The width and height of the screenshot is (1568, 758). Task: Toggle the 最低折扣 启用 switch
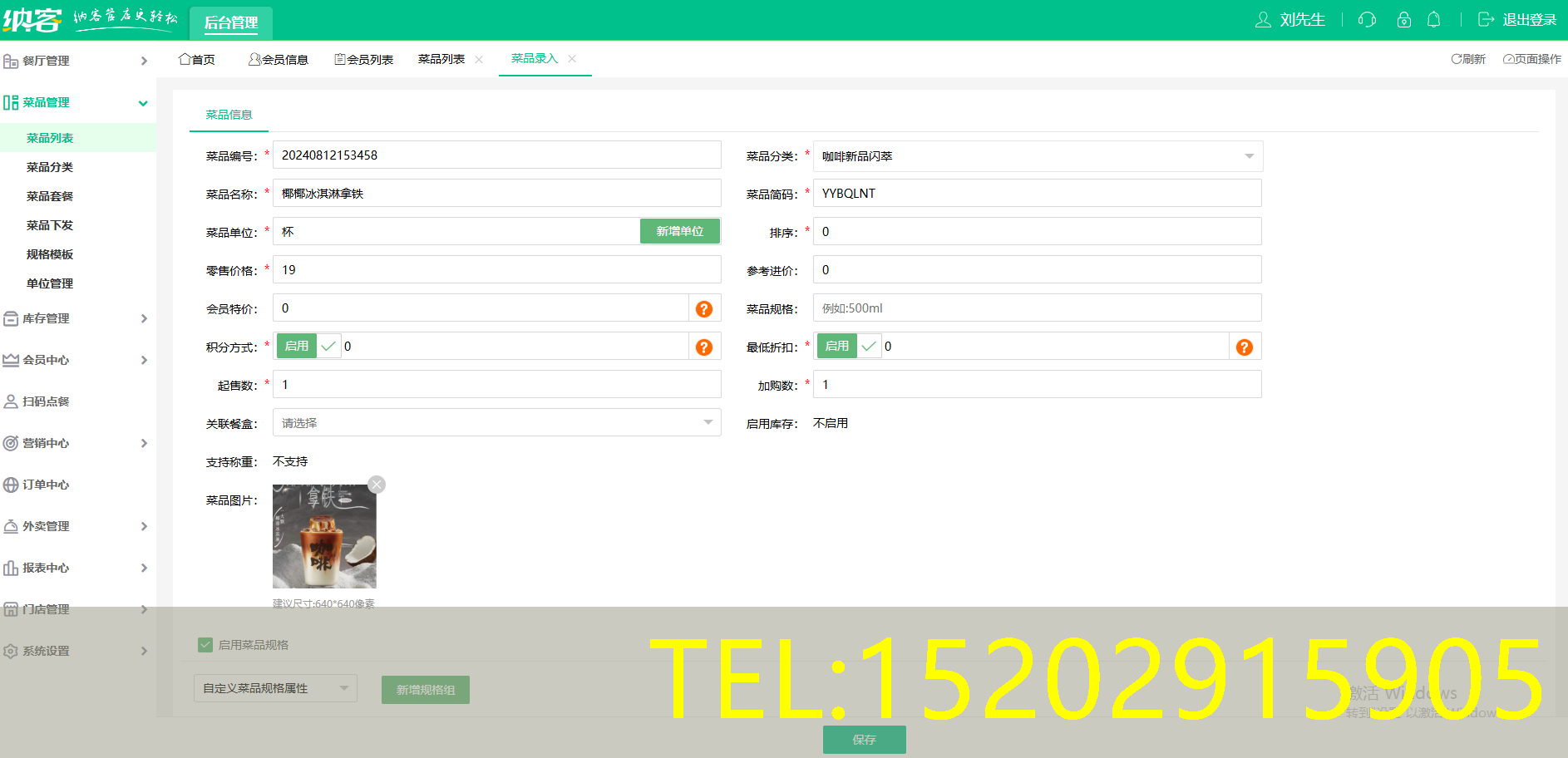(837, 346)
